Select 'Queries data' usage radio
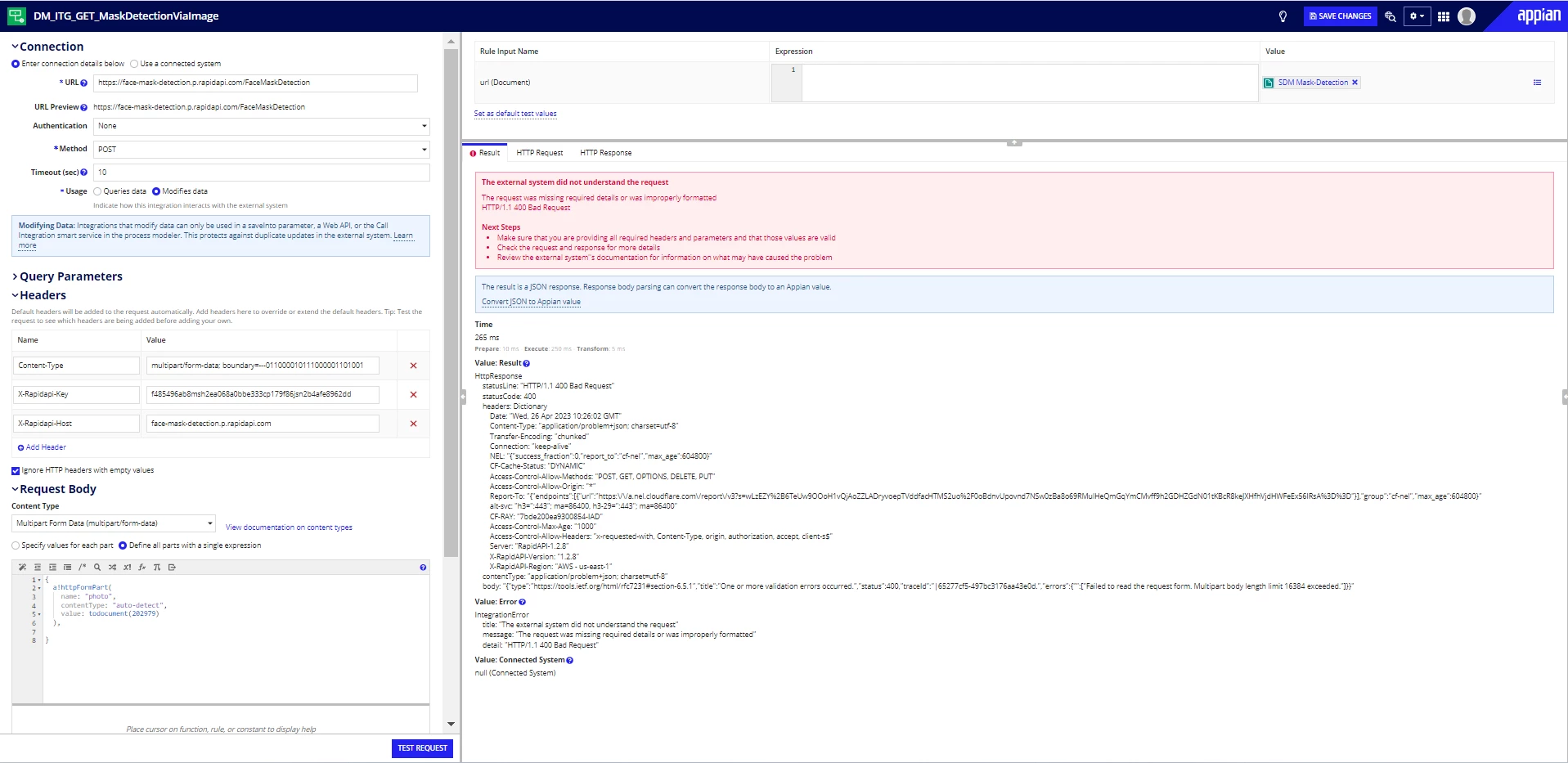This screenshot has height=763, width=1568. point(97,191)
